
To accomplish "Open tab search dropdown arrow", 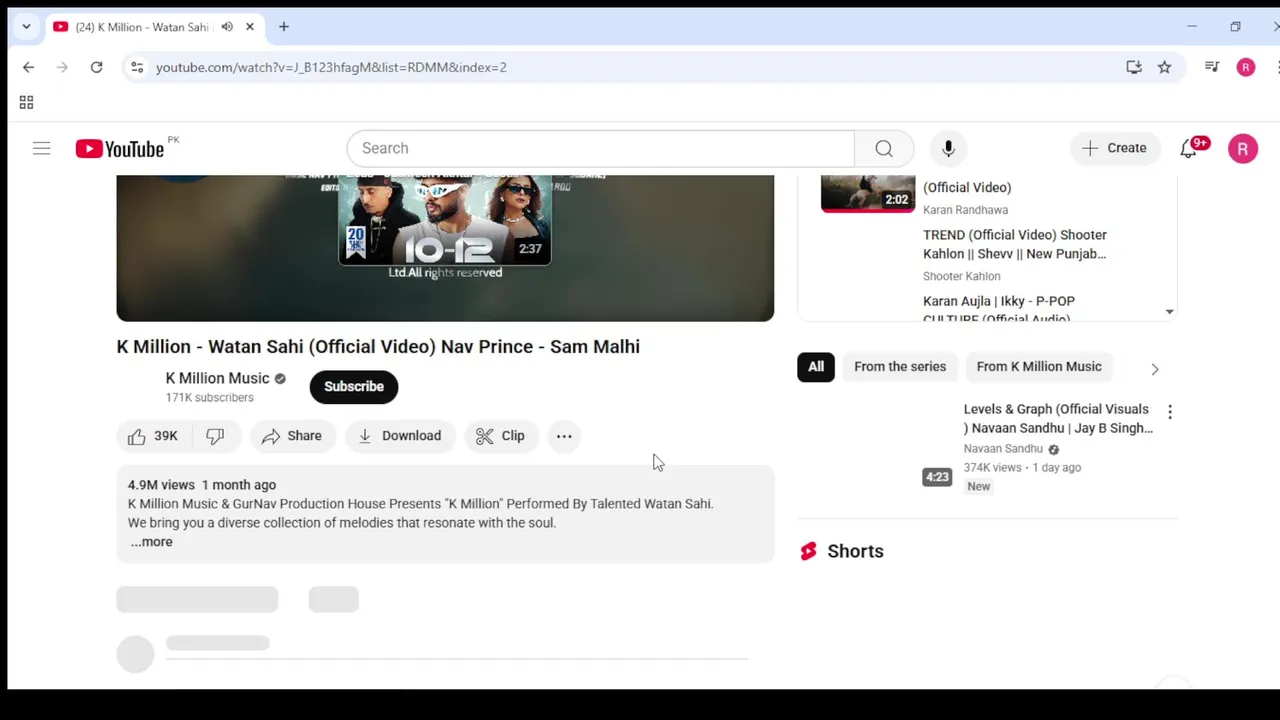I will (x=26, y=27).
